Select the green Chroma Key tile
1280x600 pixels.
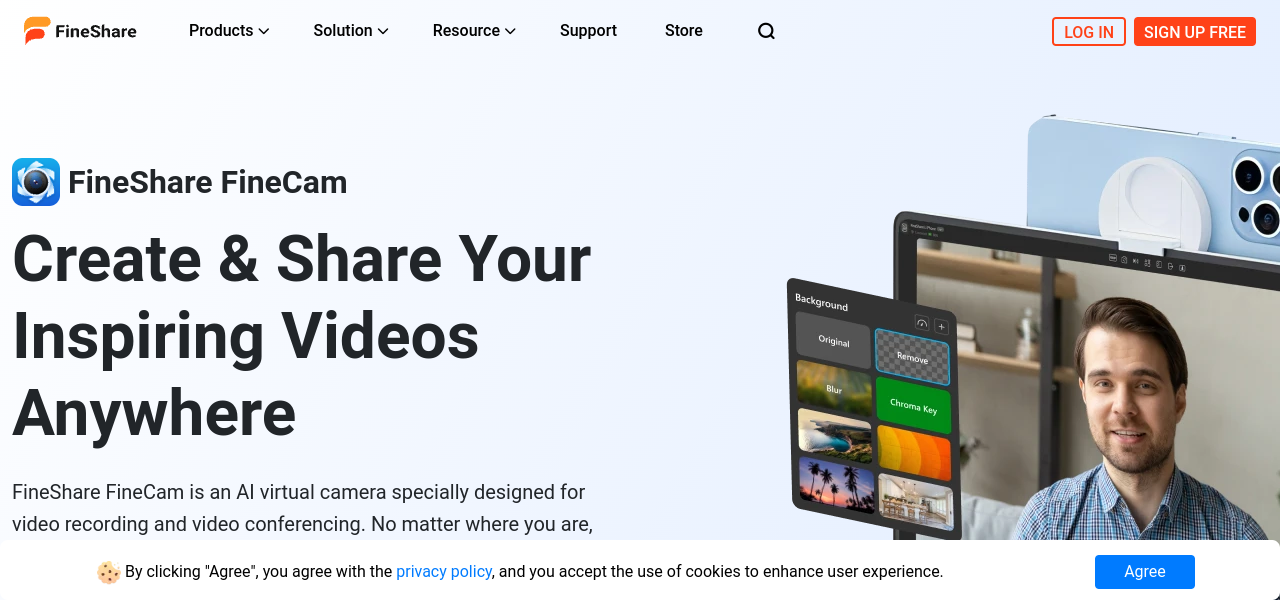click(913, 405)
